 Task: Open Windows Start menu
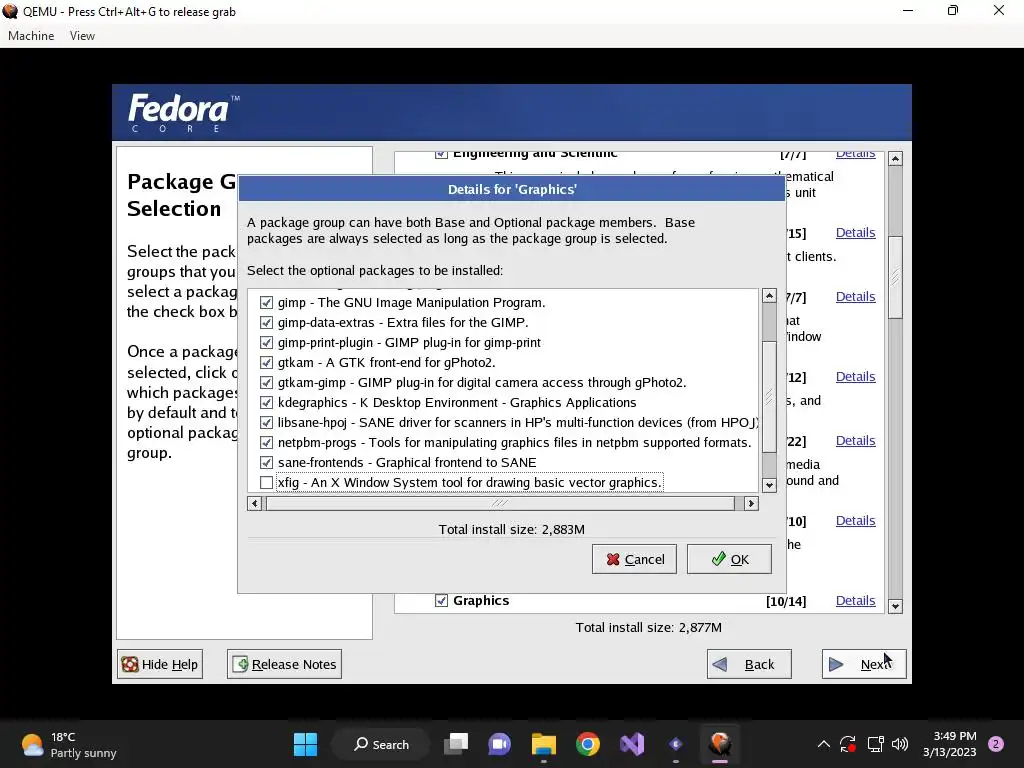point(305,744)
